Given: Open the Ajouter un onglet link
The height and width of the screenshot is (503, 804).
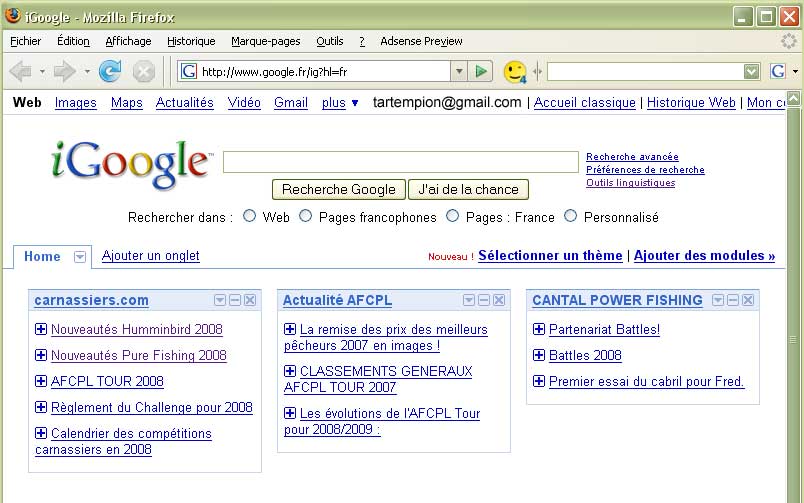Looking at the screenshot, I should pos(151,255).
